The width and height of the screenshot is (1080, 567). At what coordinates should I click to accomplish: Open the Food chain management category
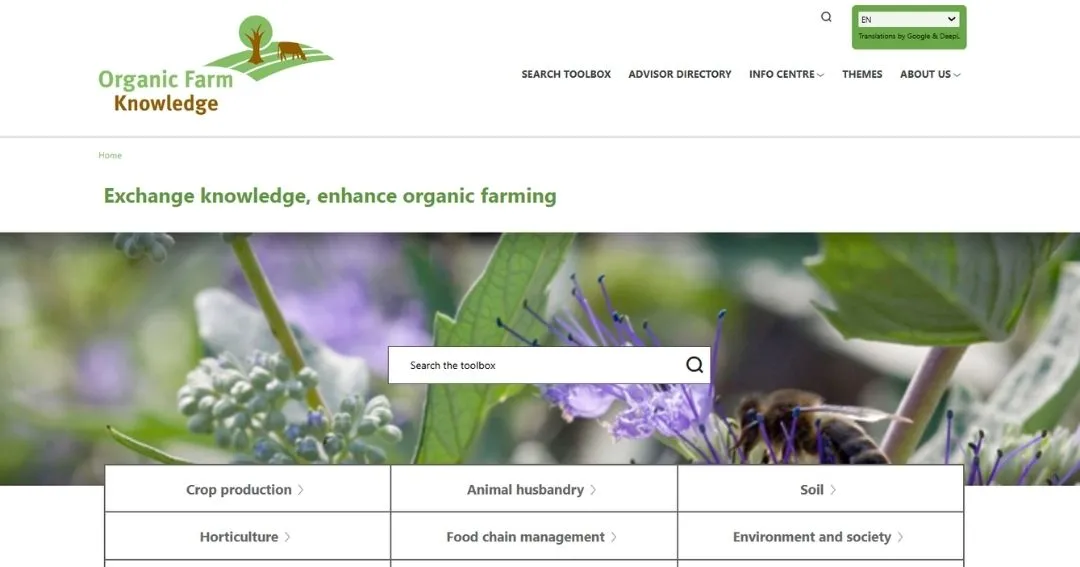534,537
